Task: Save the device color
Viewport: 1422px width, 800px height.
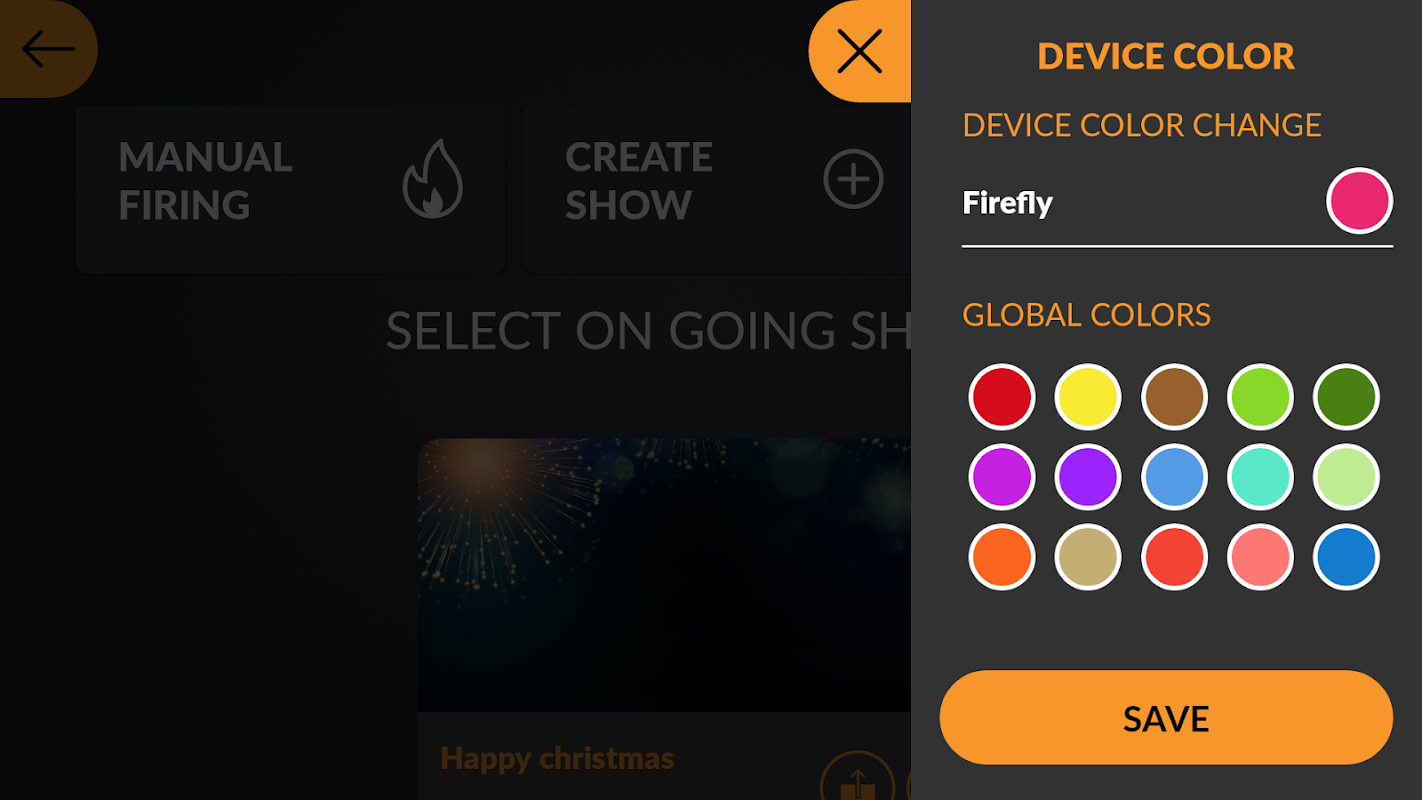Action: click(x=1166, y=718)
